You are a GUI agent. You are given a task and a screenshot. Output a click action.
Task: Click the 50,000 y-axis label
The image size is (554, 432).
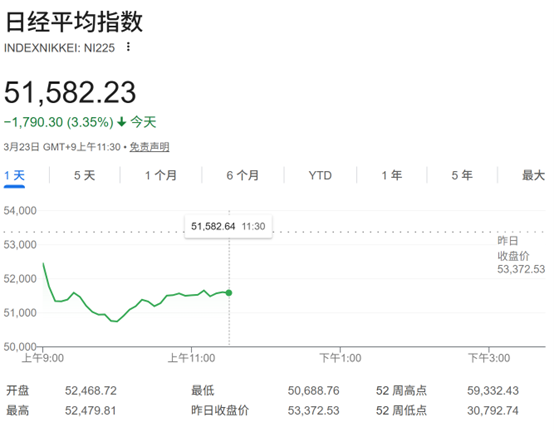[20, 347]
